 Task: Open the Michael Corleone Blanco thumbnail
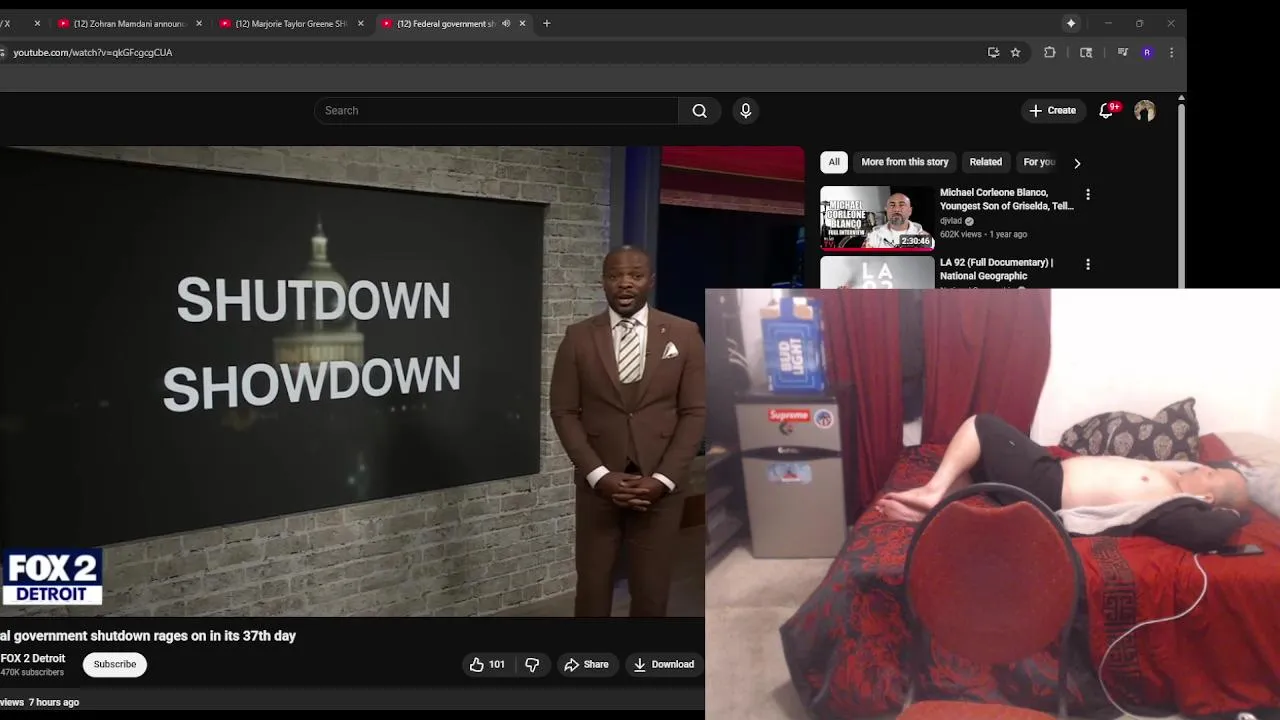877,217
